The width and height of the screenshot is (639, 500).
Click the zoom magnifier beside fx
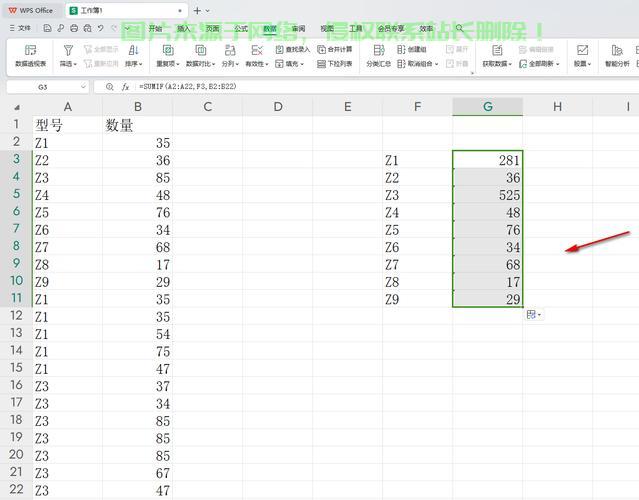[109, 87]
